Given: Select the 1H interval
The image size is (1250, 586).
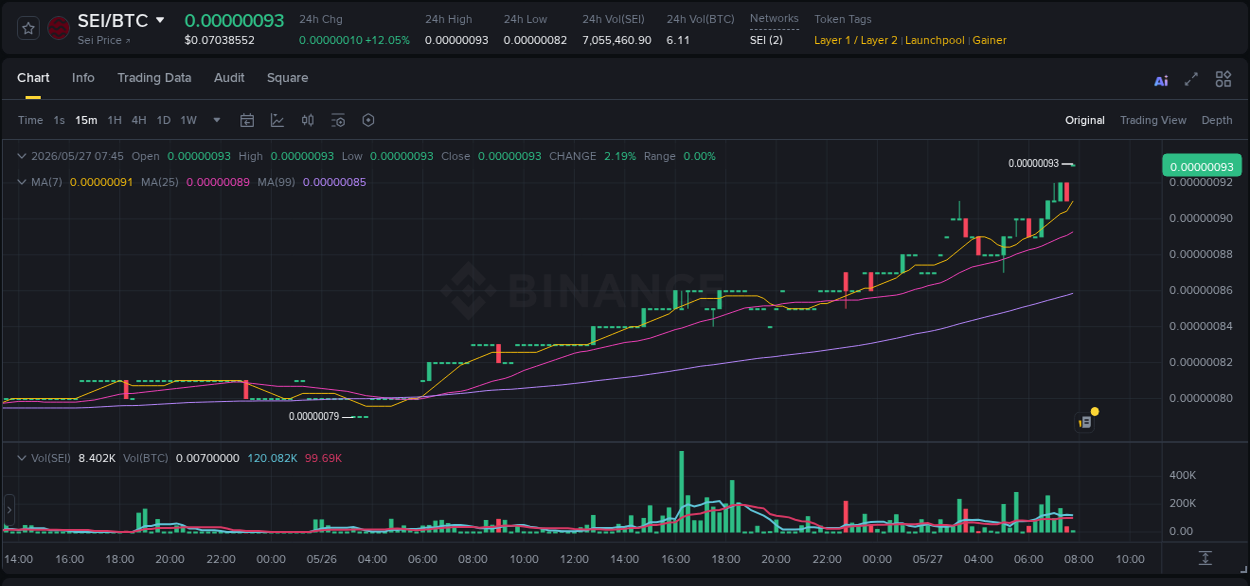Looking at the screenshot, I should click(x=114, y=120).
